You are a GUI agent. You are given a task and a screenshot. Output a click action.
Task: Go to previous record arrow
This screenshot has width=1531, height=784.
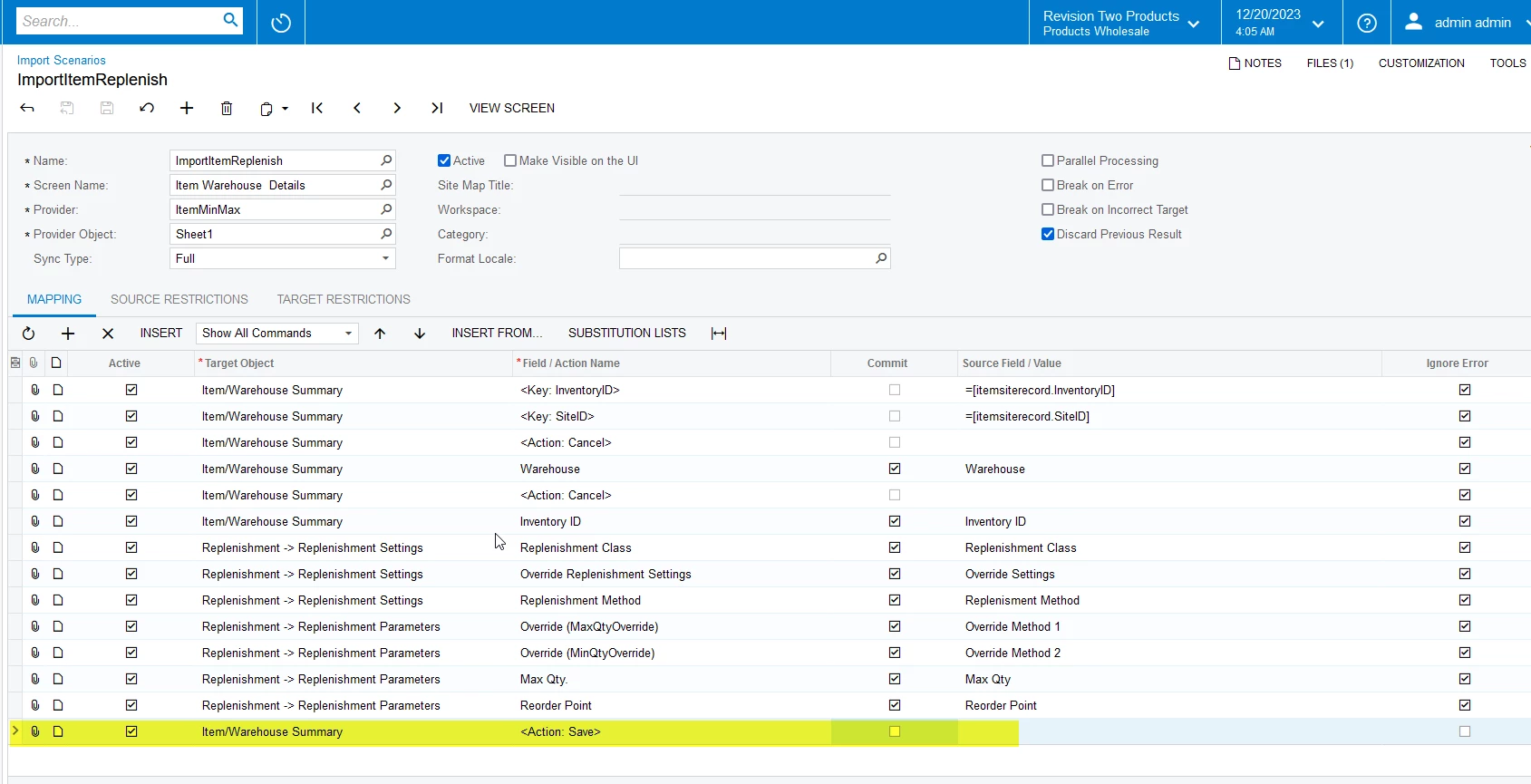tap(357, 108)
